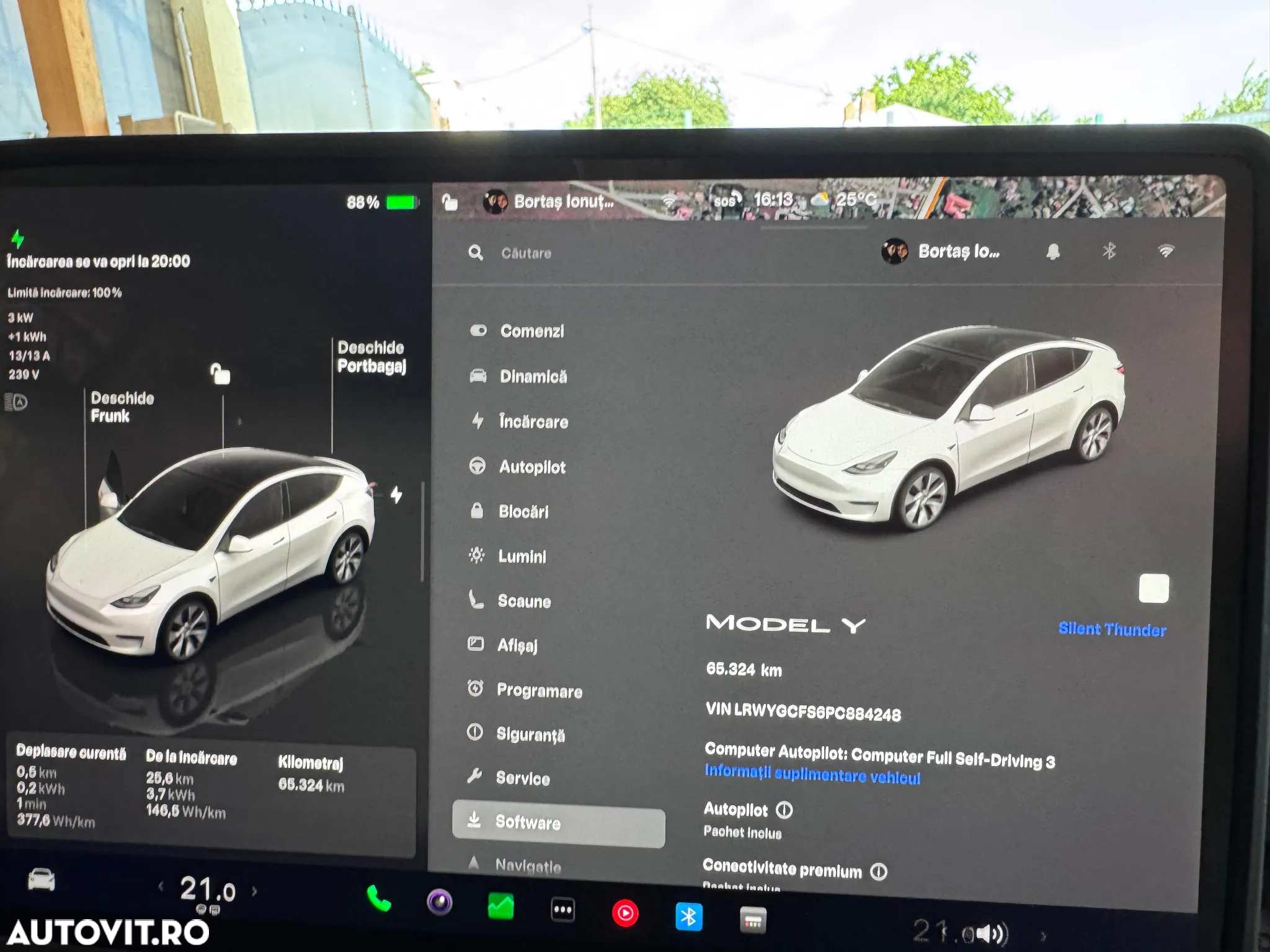Tap the car controls icon bottom-left
Viewport: 1270px width, 952px height.
tap(42, 879)
